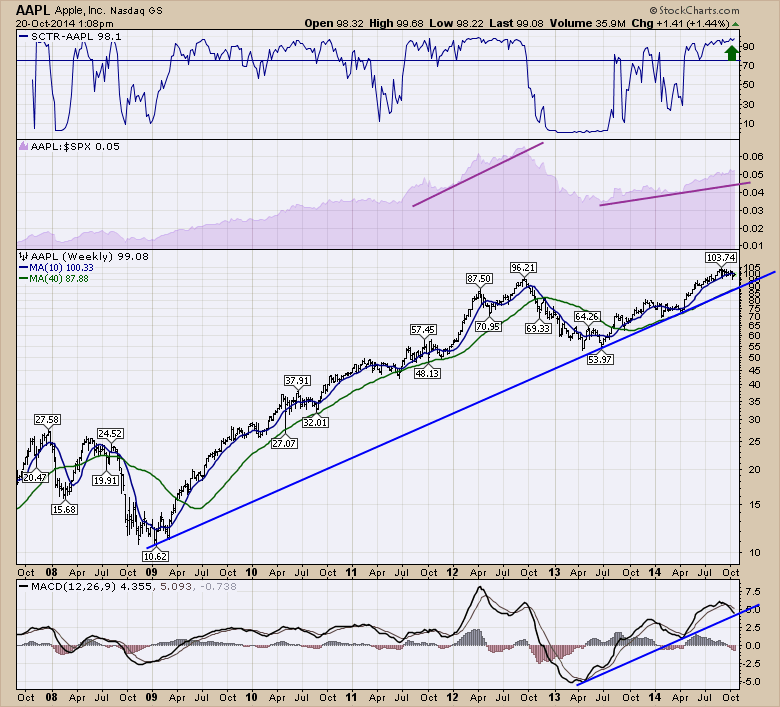
Task: Click the 64.26 price label
Action: [587, 316]
